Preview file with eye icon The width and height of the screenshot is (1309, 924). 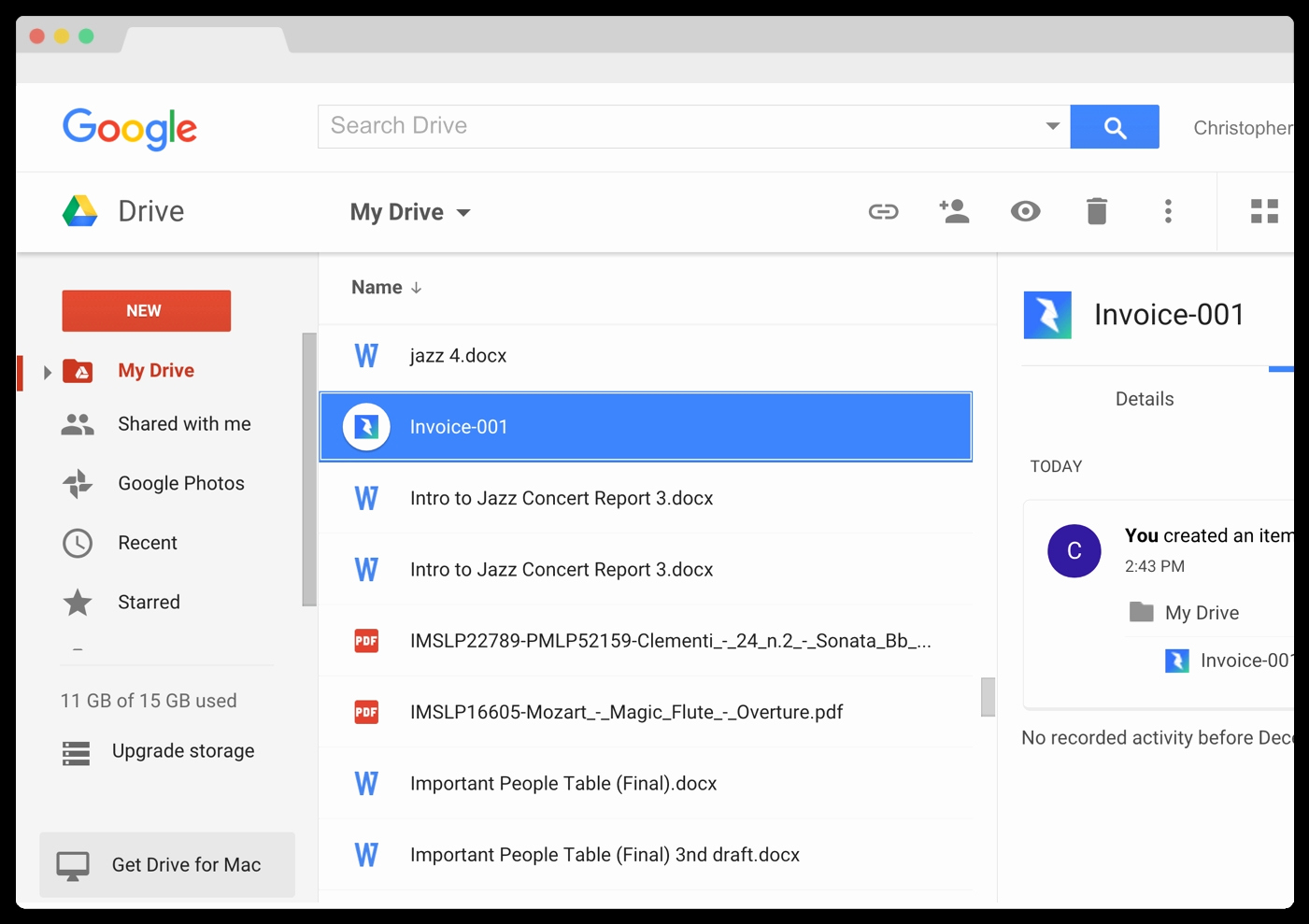point(1025,211)
